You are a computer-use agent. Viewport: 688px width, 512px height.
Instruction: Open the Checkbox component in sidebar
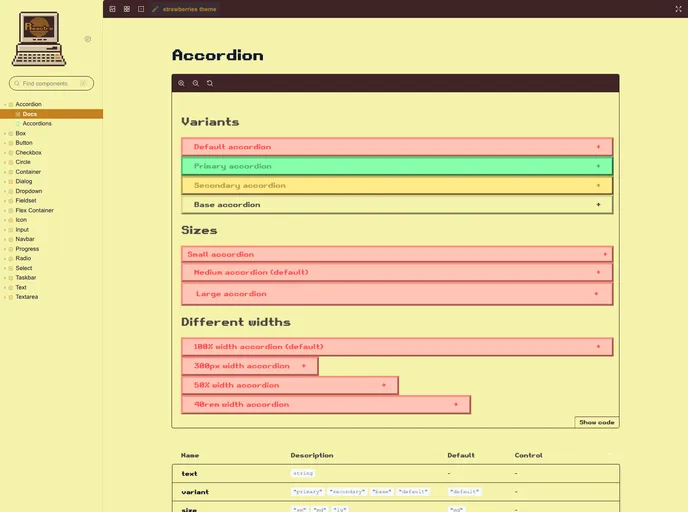(x=29, y=153)
